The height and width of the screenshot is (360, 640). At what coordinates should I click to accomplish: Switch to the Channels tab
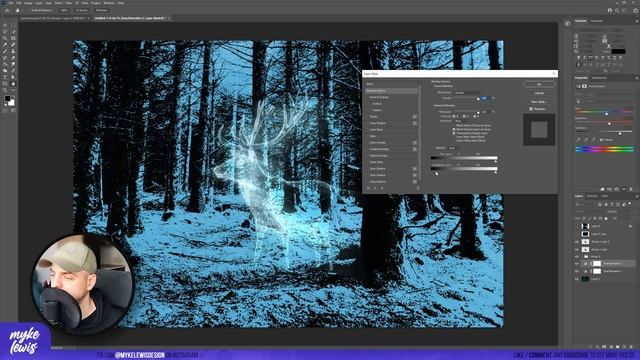point(592,196)
